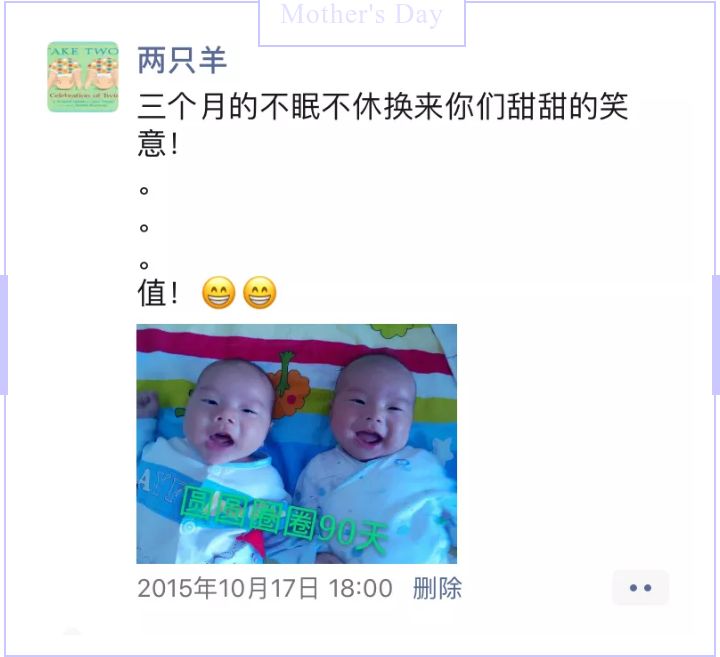Click the first grinning emoji

coord(219,292)
